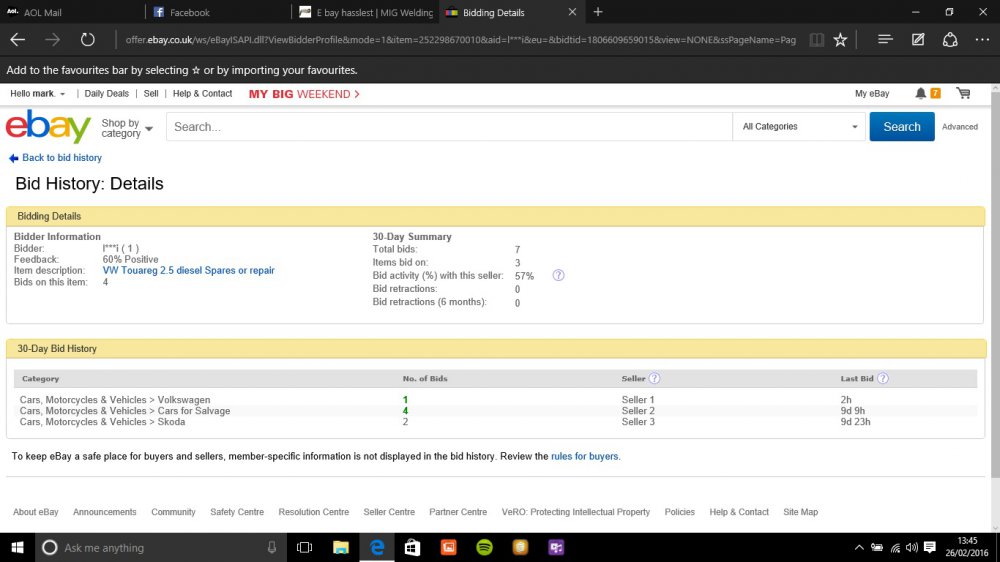Open VeRO: Protecting Intellectual Property link
The image size is (1000, 562).
tap(575, 512)
